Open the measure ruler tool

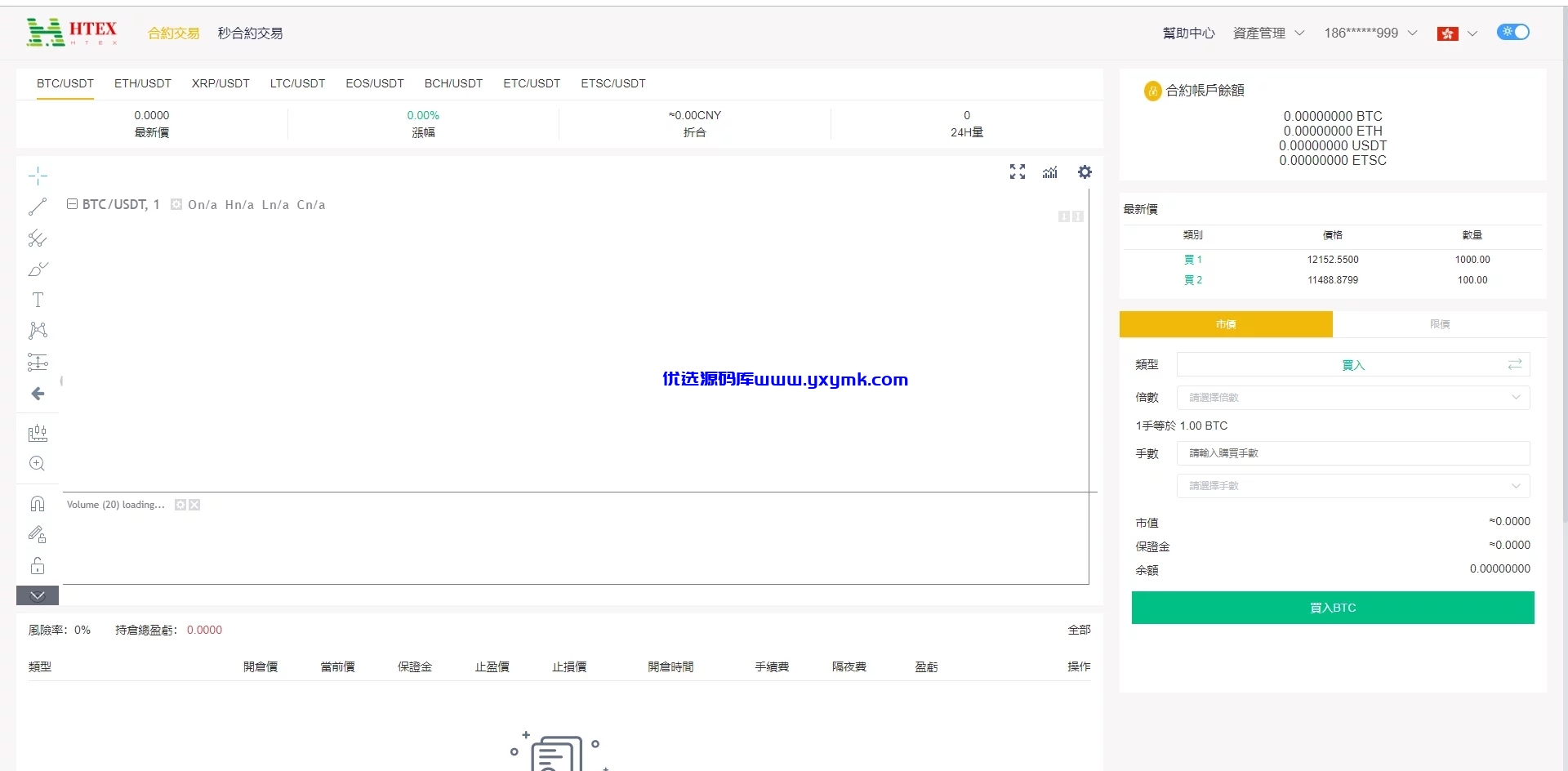click(x=38, y=433)
